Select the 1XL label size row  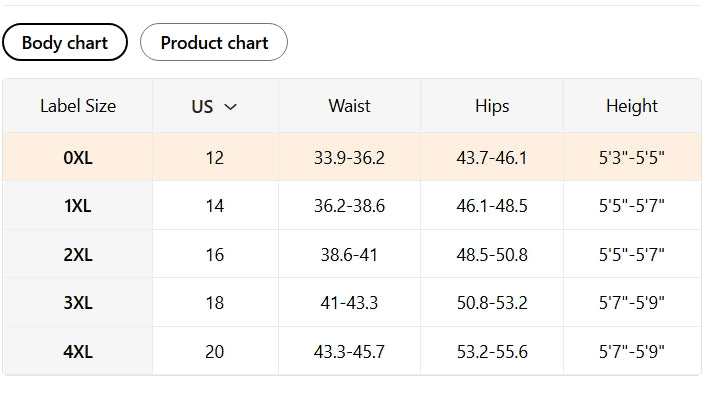click(x=78, y=206)
